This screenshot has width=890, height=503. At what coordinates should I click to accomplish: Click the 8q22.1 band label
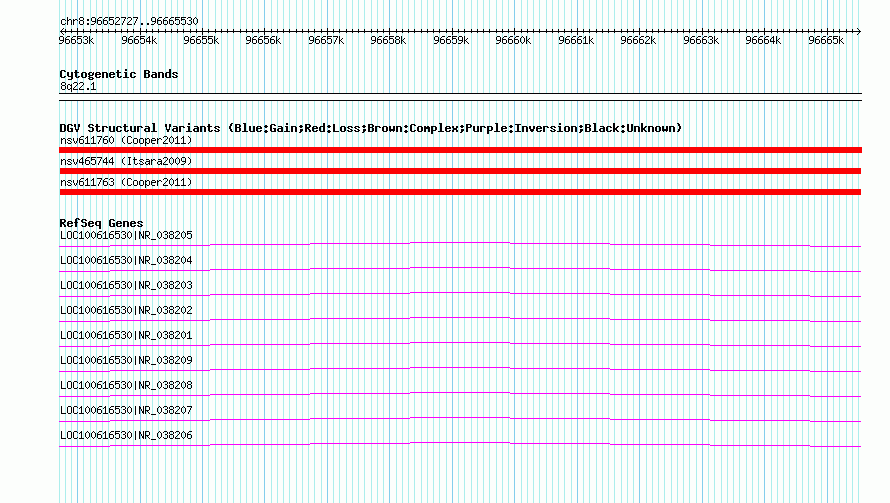[78, 86]
